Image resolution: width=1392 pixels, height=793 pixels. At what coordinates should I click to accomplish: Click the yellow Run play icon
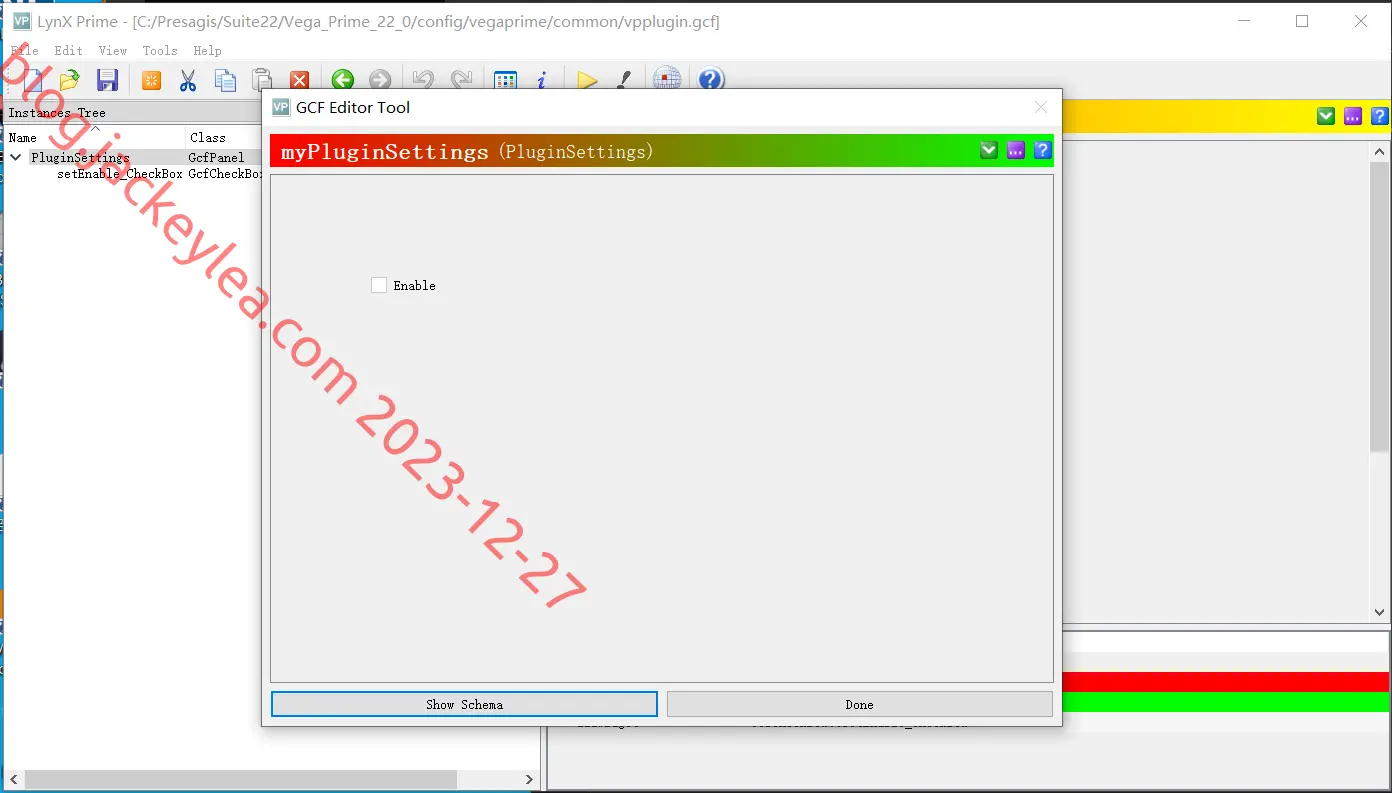point(587,80)
